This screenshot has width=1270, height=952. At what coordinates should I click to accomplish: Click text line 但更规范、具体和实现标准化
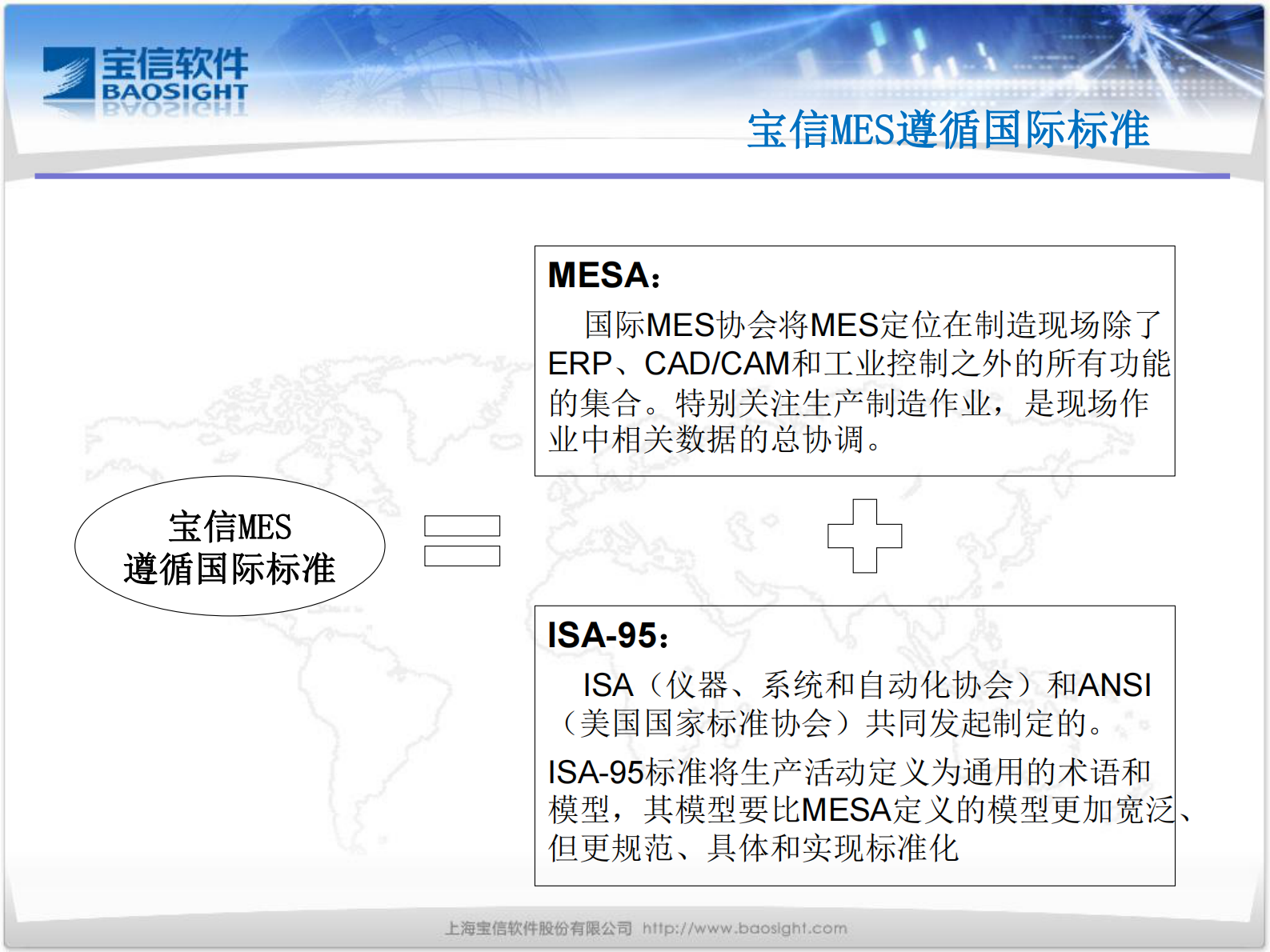tap(752, 848)
